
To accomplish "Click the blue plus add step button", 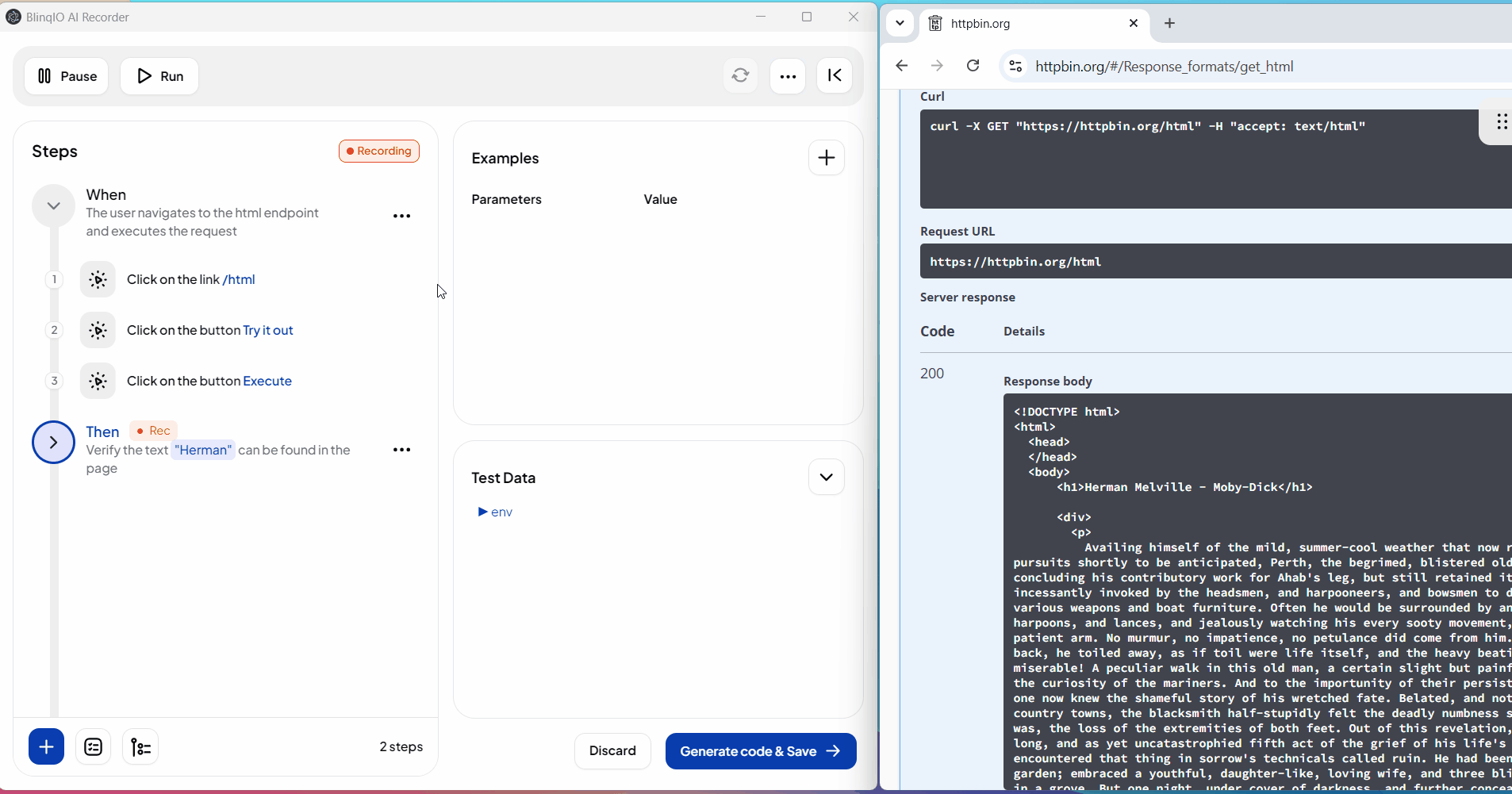I will 46,746.
